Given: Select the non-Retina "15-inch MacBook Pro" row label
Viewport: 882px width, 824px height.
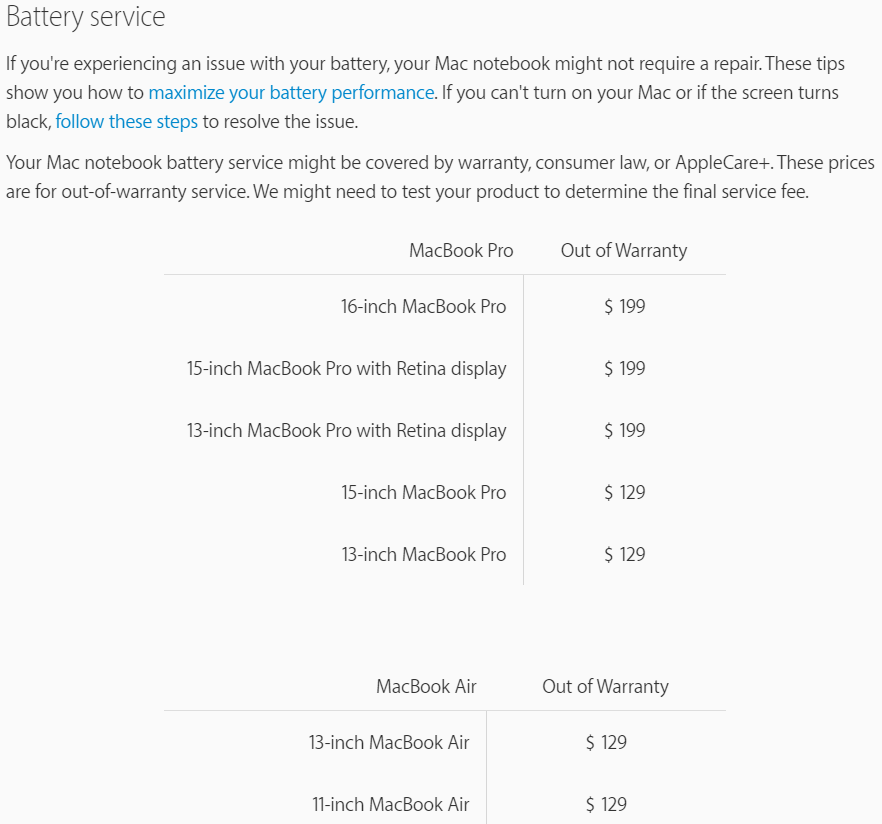Looking at the screenshot, I should (x=423, y=492).
